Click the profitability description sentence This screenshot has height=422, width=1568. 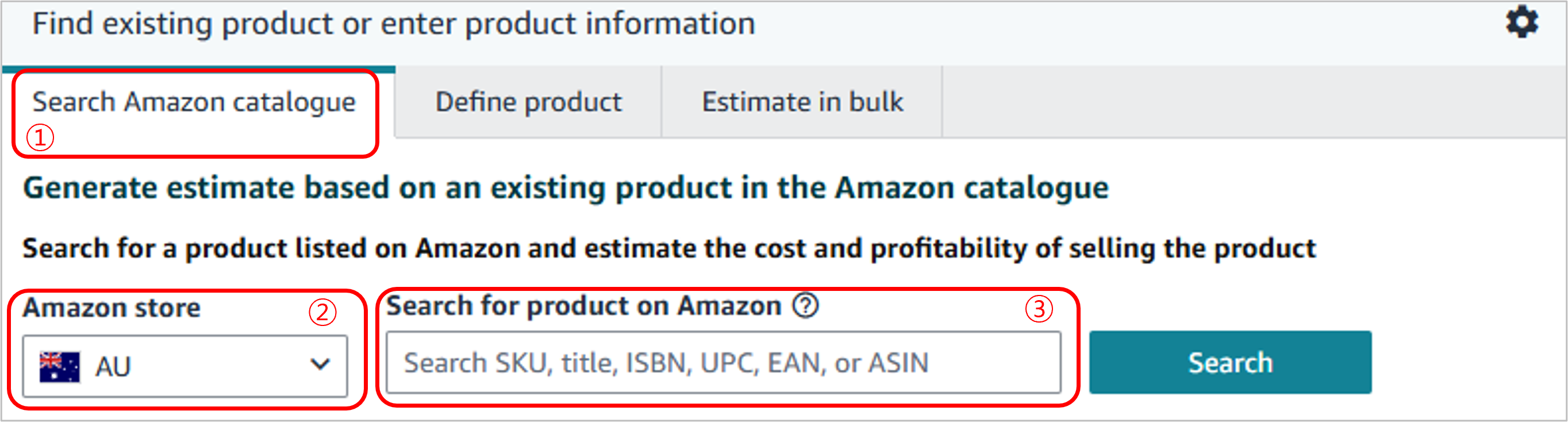(669, 248)
